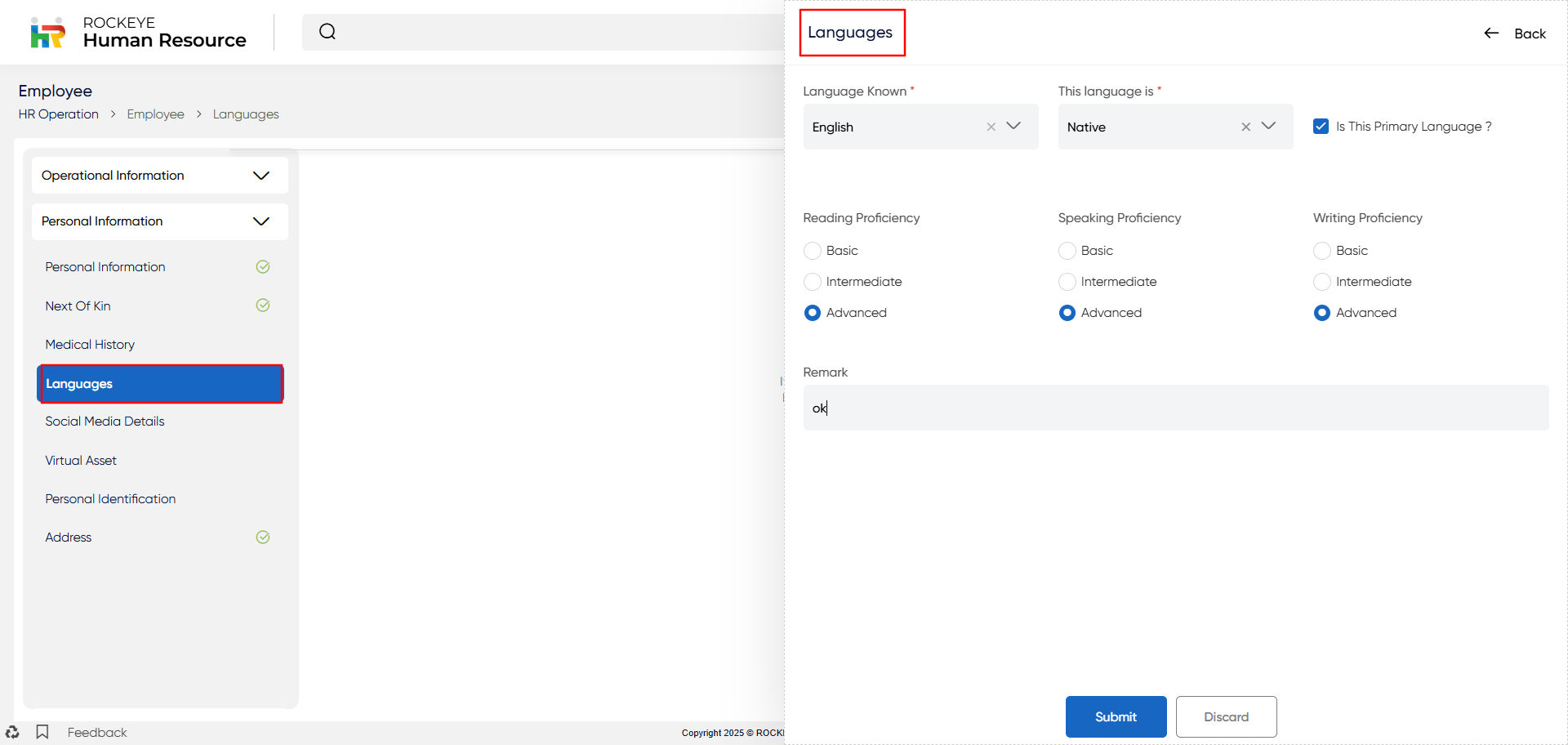This screenshot has height=745, width=1568.
Task: Click the Address completed checkmark icon
Action: pos(263,538)
